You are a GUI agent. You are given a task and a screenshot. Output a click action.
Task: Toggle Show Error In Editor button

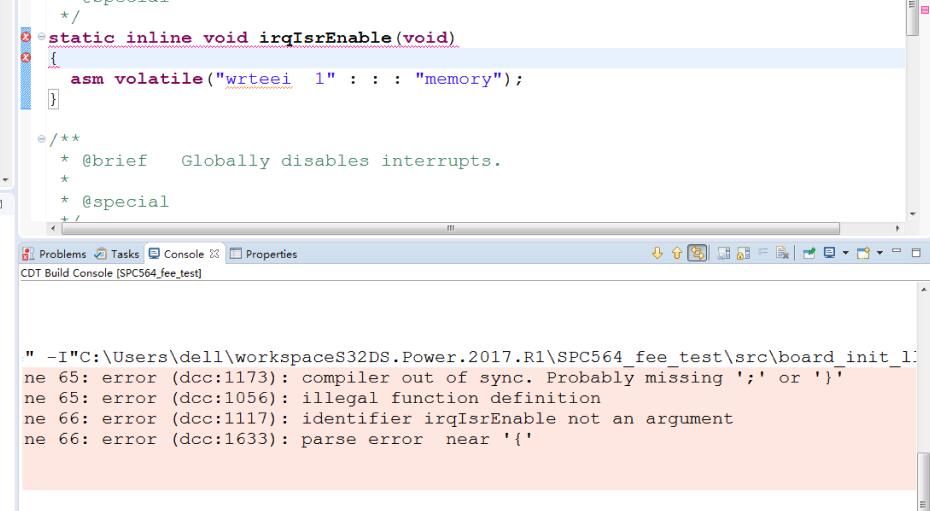click(697, 254)
